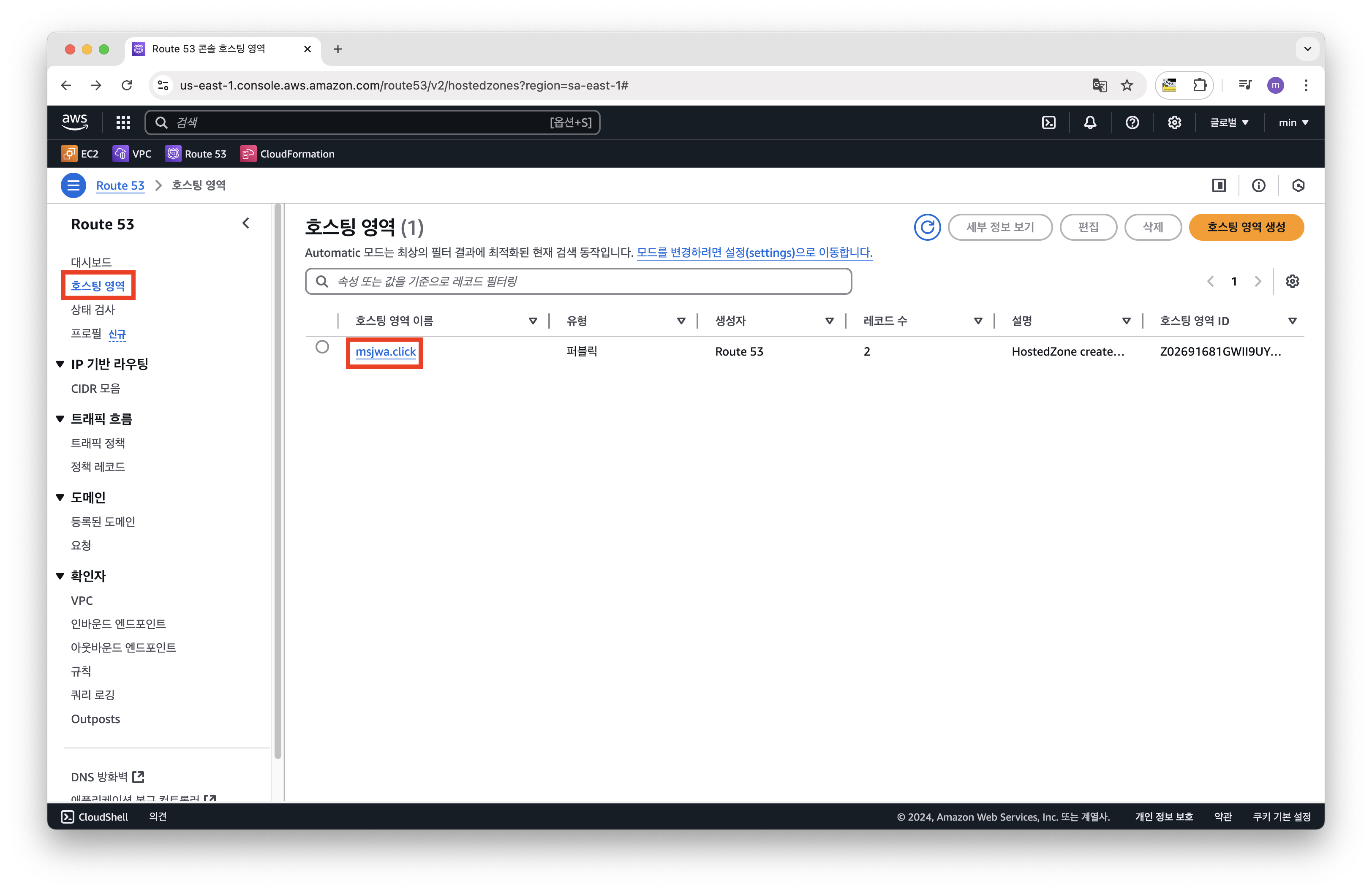The image size is (1372, 892).
Task: Toggle the blue hamburger navigation menu
Action: [x=73, y=185]
